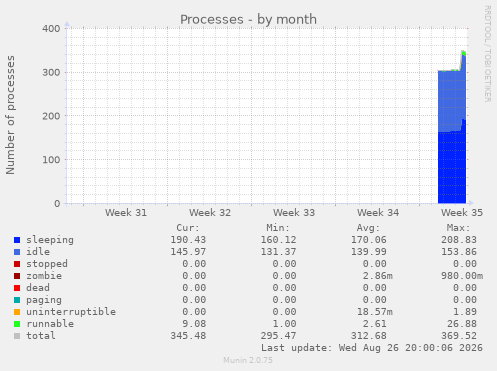Click the 'Munin 2.0.75' version text
Screen dimensions: 497x371
pos(248,360)
